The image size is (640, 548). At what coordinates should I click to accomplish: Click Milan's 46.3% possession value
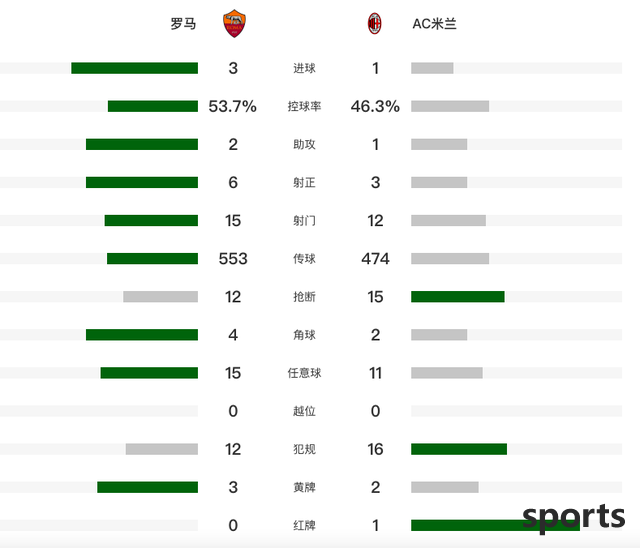pos(375,106)
